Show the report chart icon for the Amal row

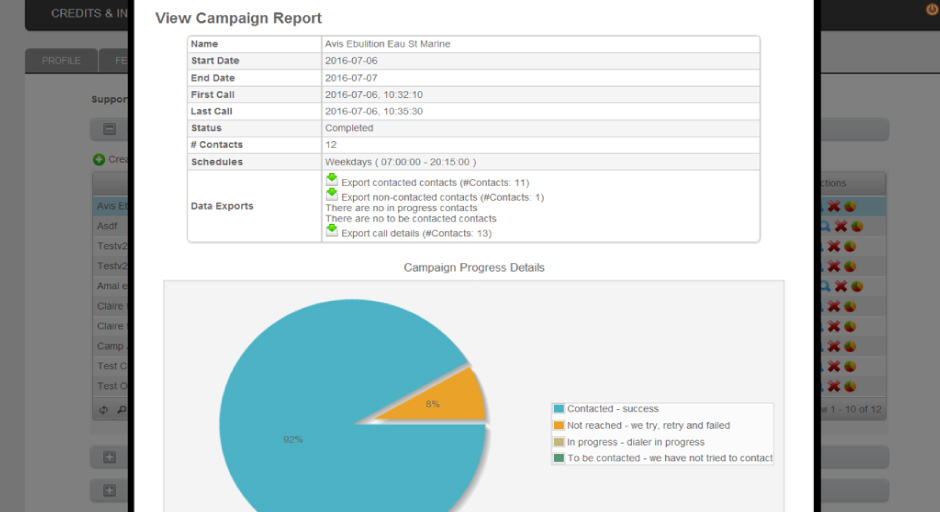(x=857, y=286)
